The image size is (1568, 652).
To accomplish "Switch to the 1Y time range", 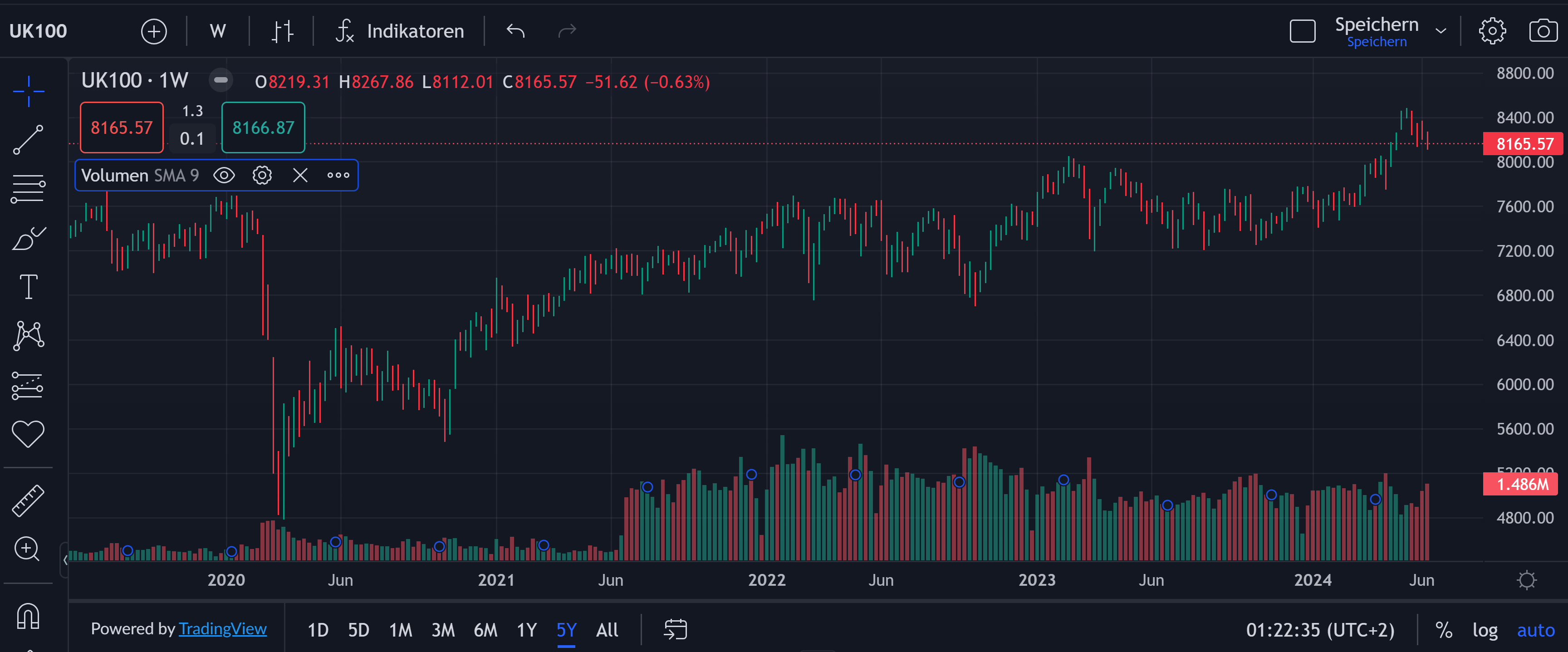I will (526, 629).
